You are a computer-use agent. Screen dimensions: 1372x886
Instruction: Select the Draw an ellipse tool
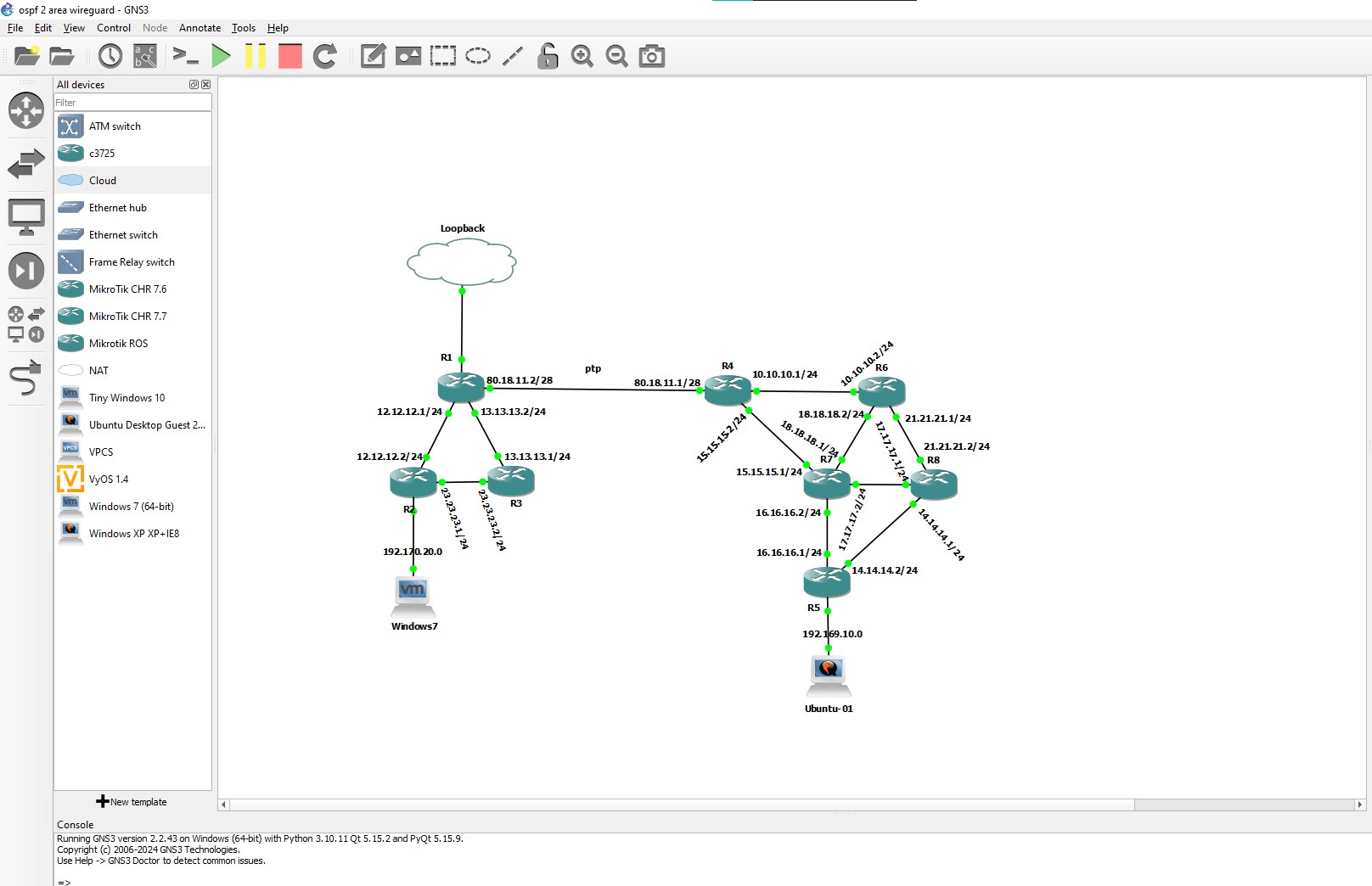coord(478,56)
